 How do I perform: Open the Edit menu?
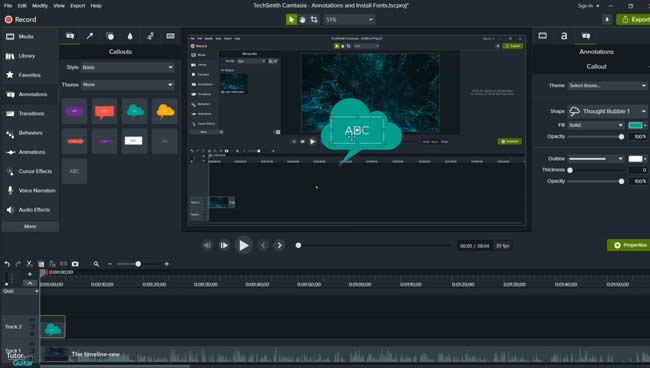coord(22,6)
